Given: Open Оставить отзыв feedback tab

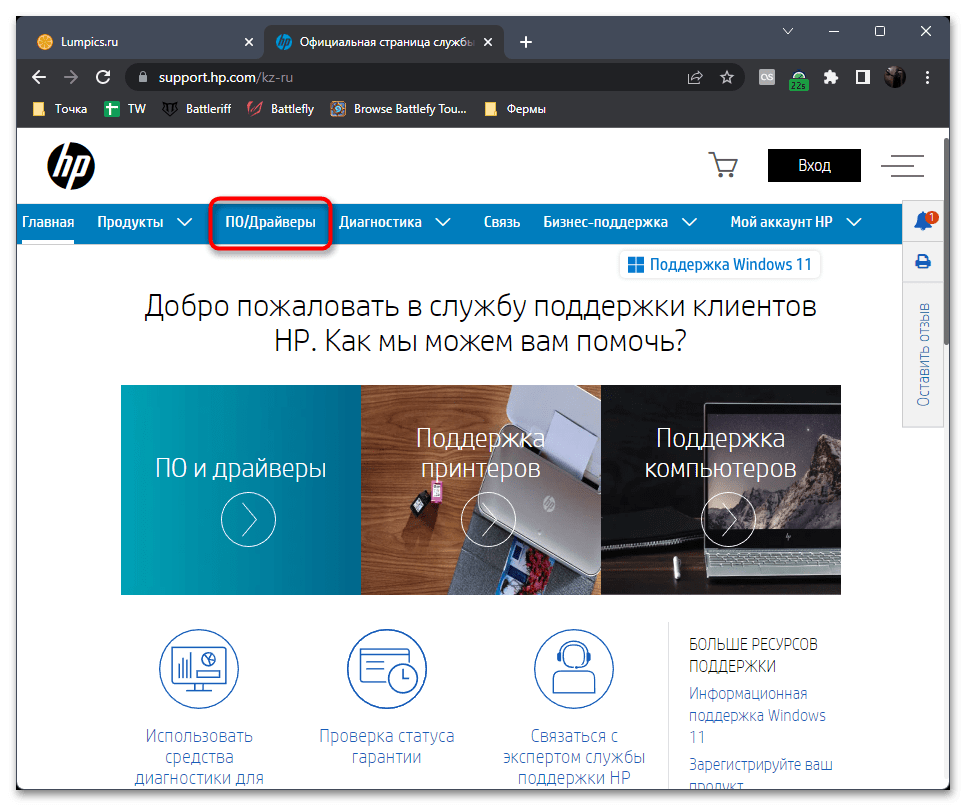Looking at the screenshot, I should [x=923, y=354].
